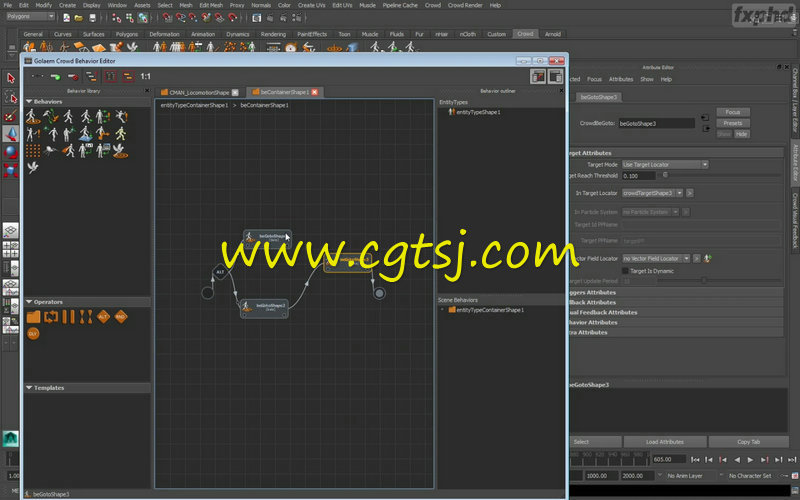Click the create vector field locator icon

pos(708,259)
